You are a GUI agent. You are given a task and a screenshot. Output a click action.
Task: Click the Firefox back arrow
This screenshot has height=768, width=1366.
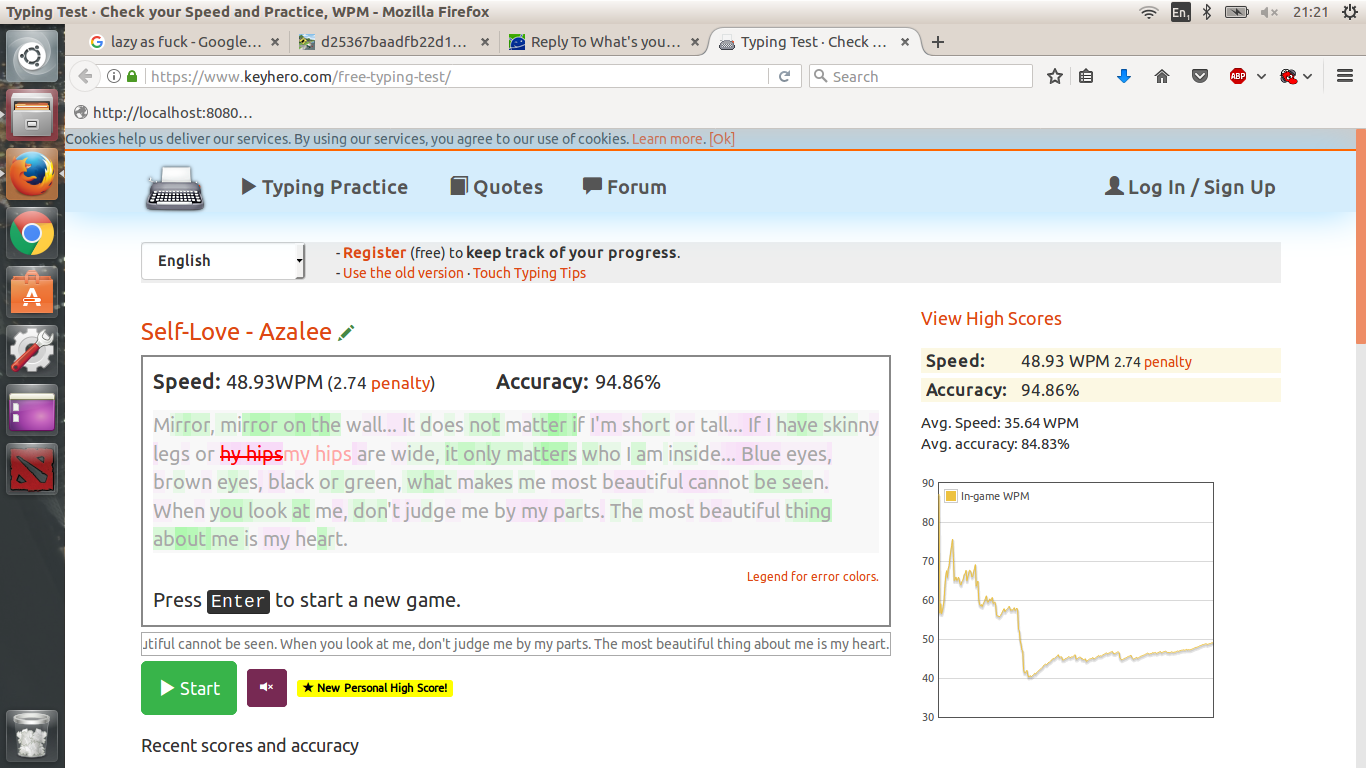(x=85, y=76)
